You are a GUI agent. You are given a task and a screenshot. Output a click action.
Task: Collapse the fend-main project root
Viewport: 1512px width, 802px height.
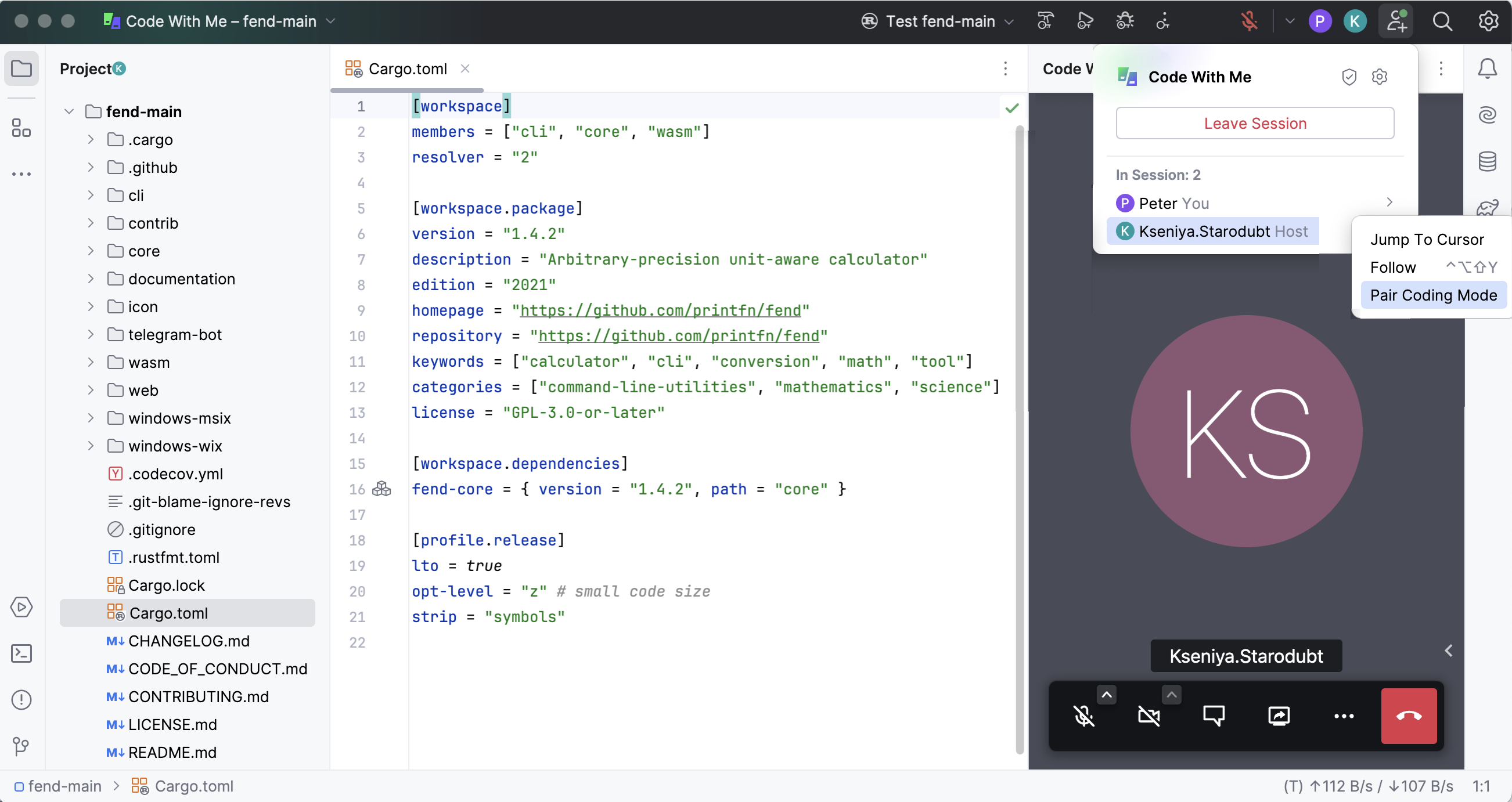[x=68, y=111]
